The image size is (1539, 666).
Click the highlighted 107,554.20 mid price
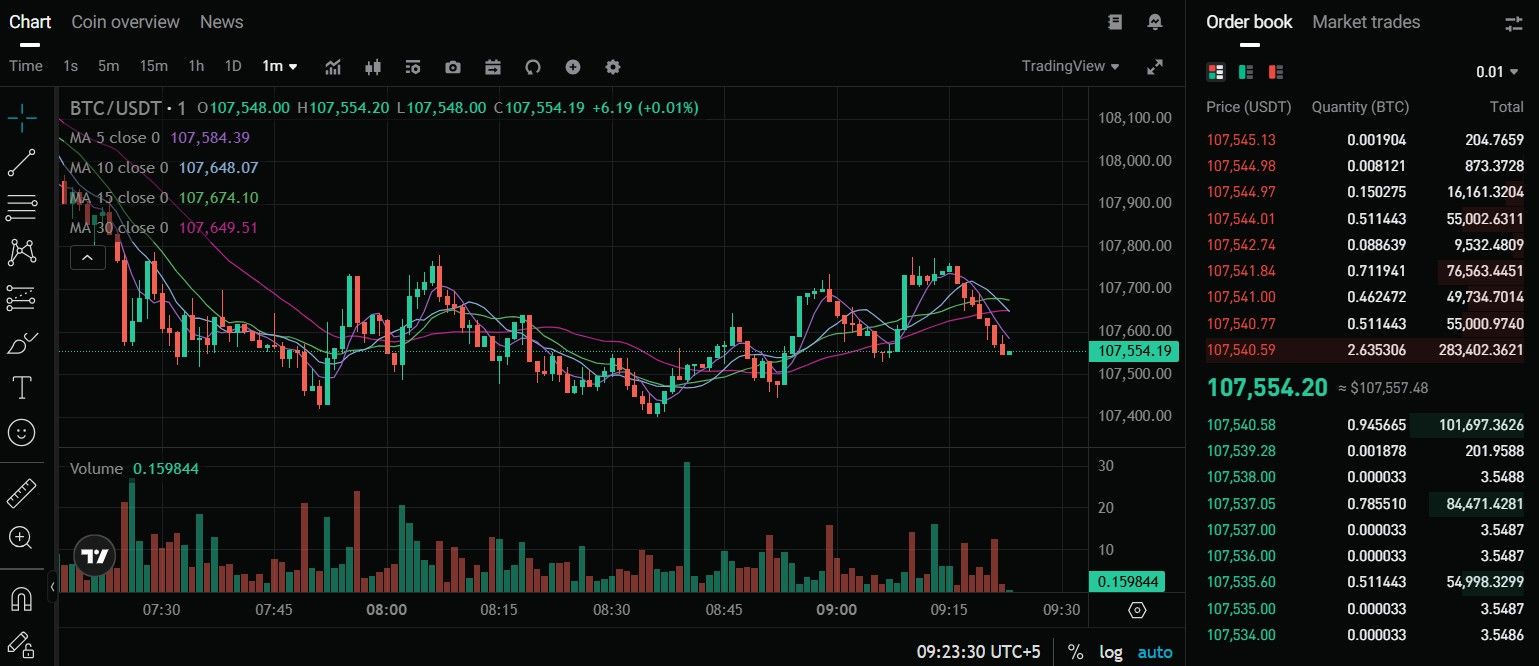1268,388
